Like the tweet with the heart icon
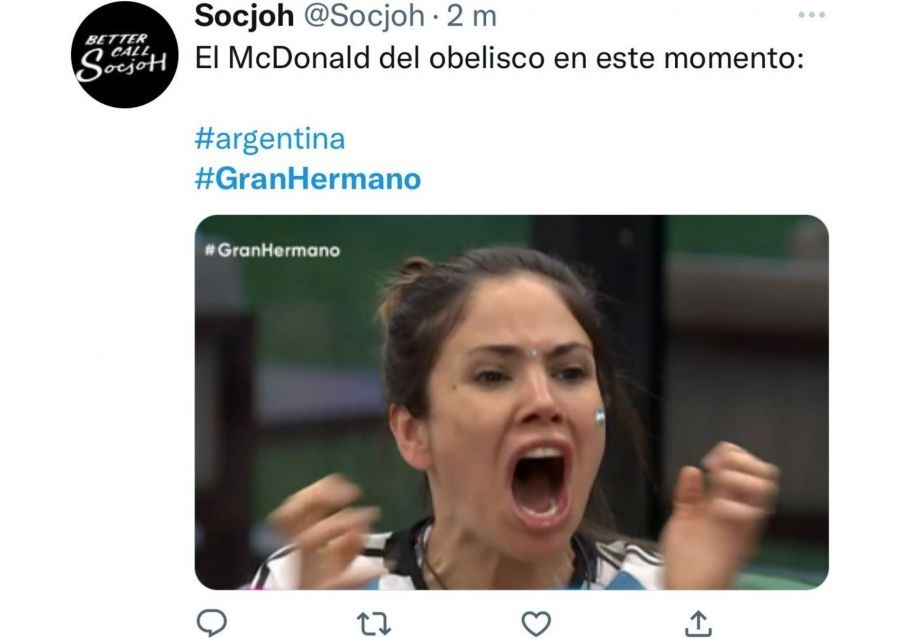This screenshot has width=900, height=638. tap(536, 624)
